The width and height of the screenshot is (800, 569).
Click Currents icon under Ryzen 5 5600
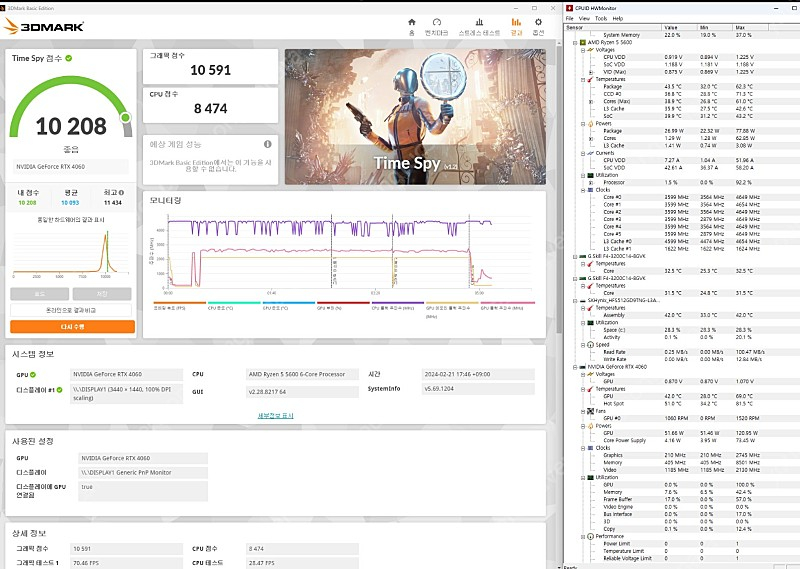[590, 153]
